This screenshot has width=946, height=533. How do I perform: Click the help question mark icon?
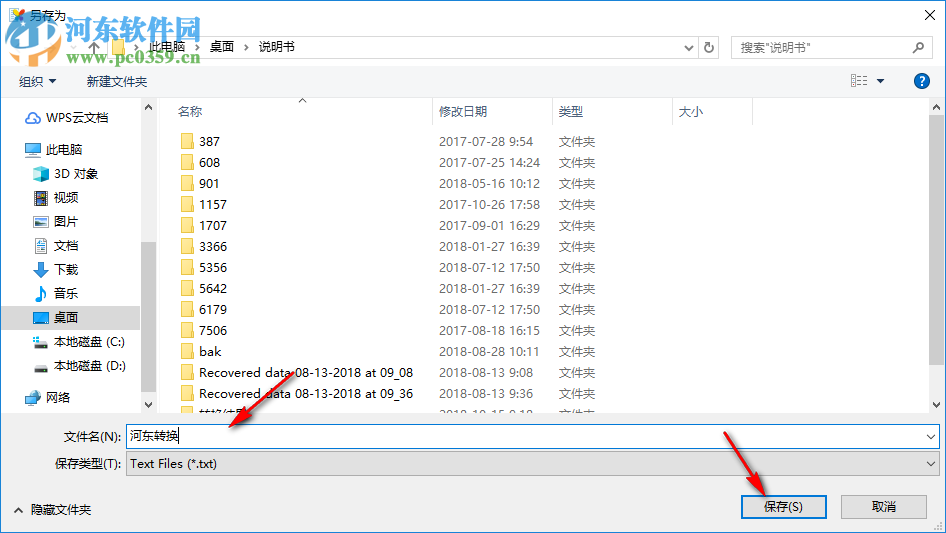pyautogui.click(x=921, y=81)
